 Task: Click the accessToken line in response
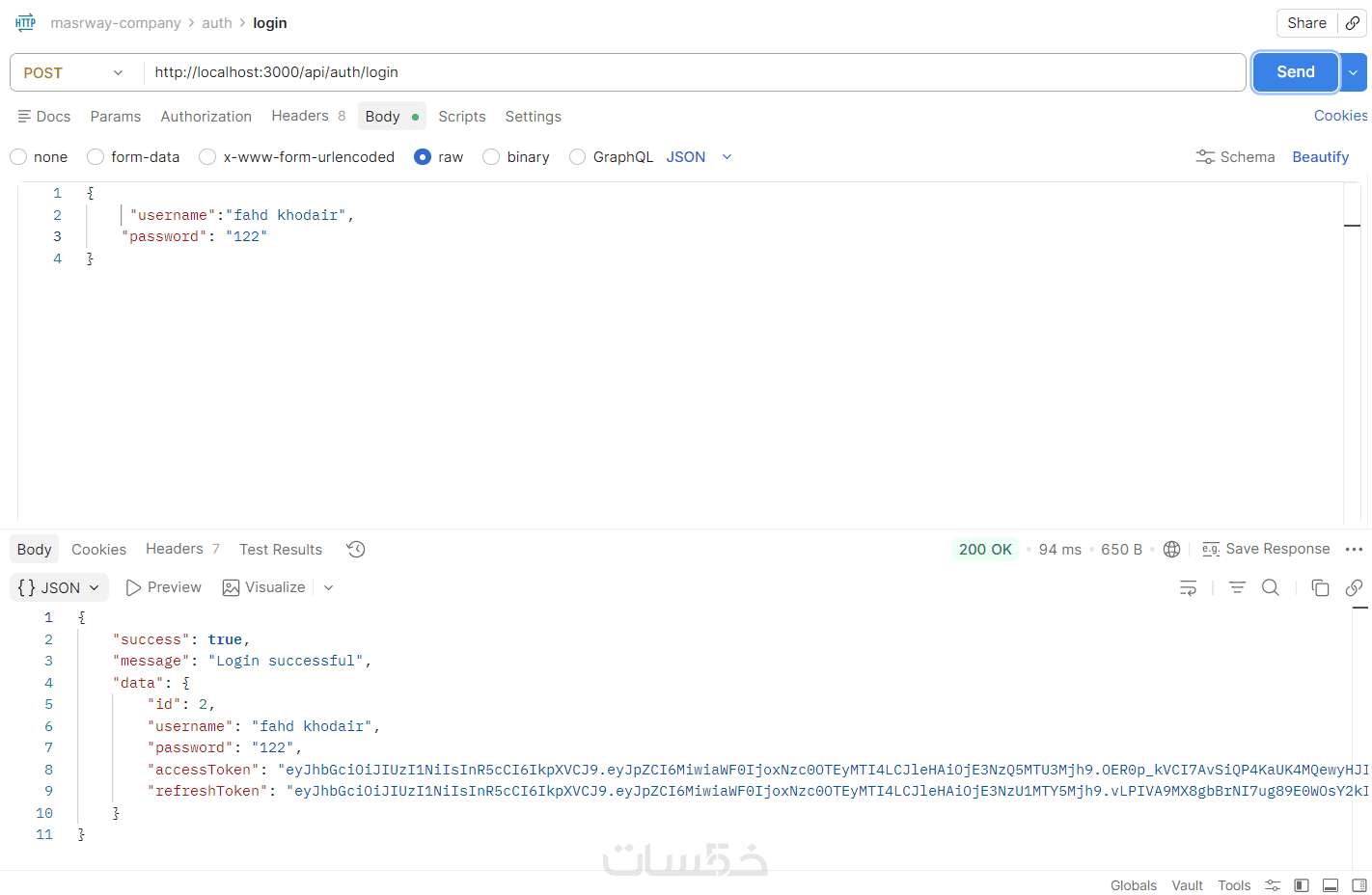(x=757, y=770)
